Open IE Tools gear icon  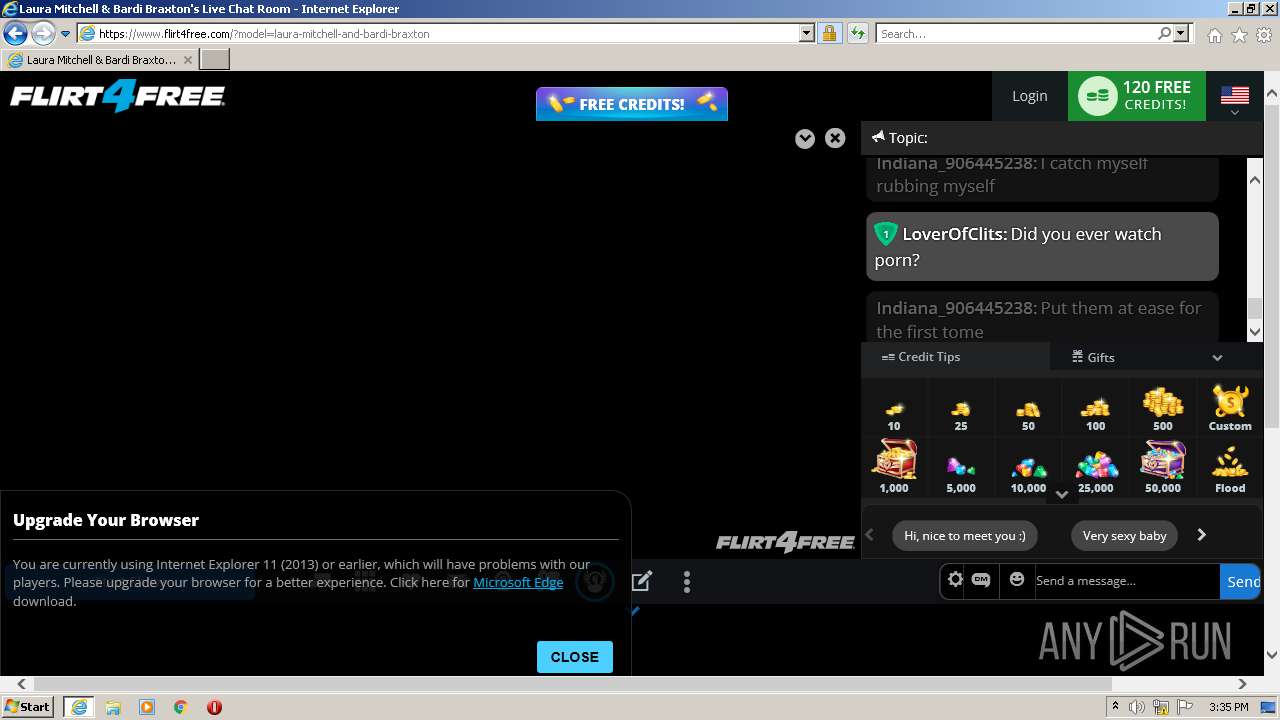(1264, 34)
